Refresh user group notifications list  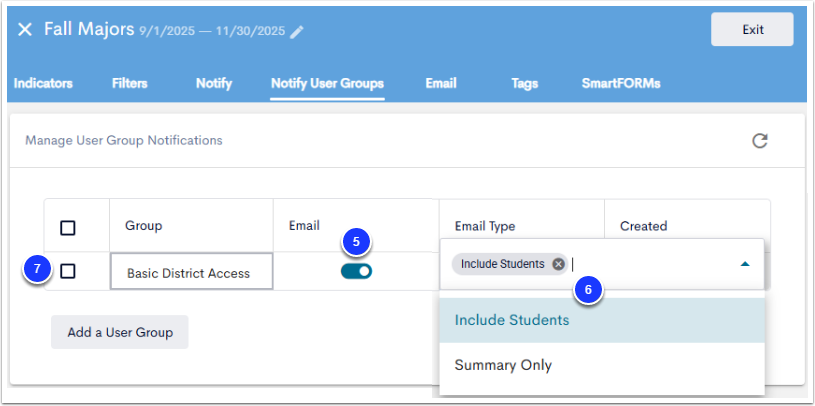pos(760,141)
